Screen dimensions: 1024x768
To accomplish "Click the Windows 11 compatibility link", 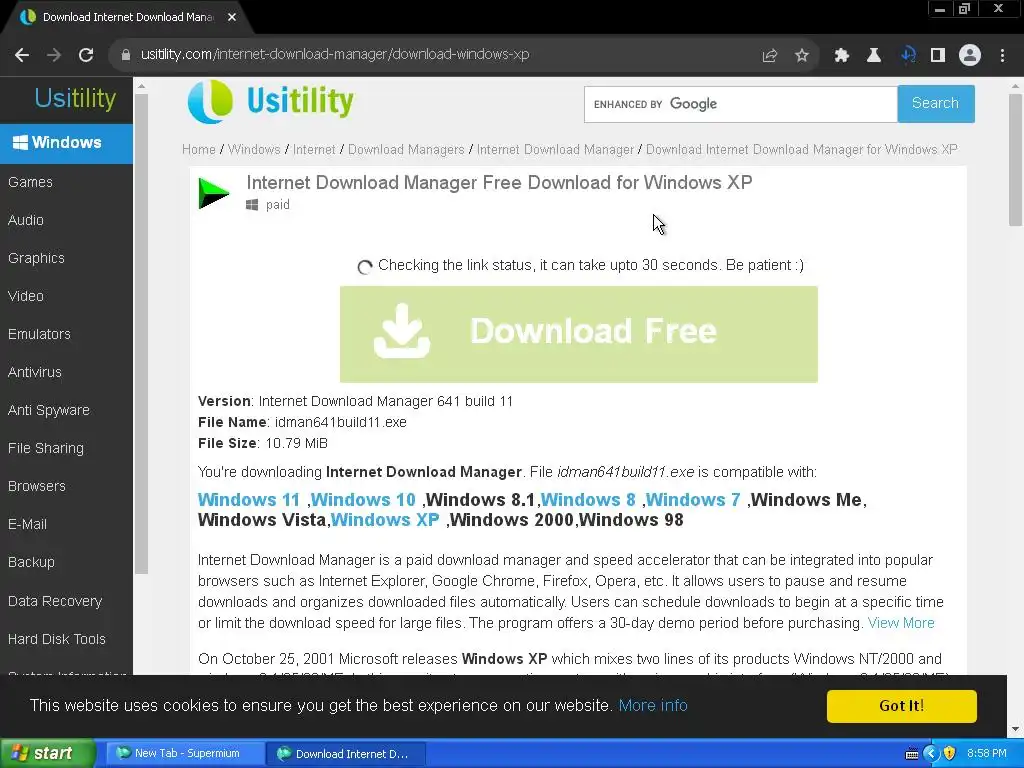I will tap(249, 500).
